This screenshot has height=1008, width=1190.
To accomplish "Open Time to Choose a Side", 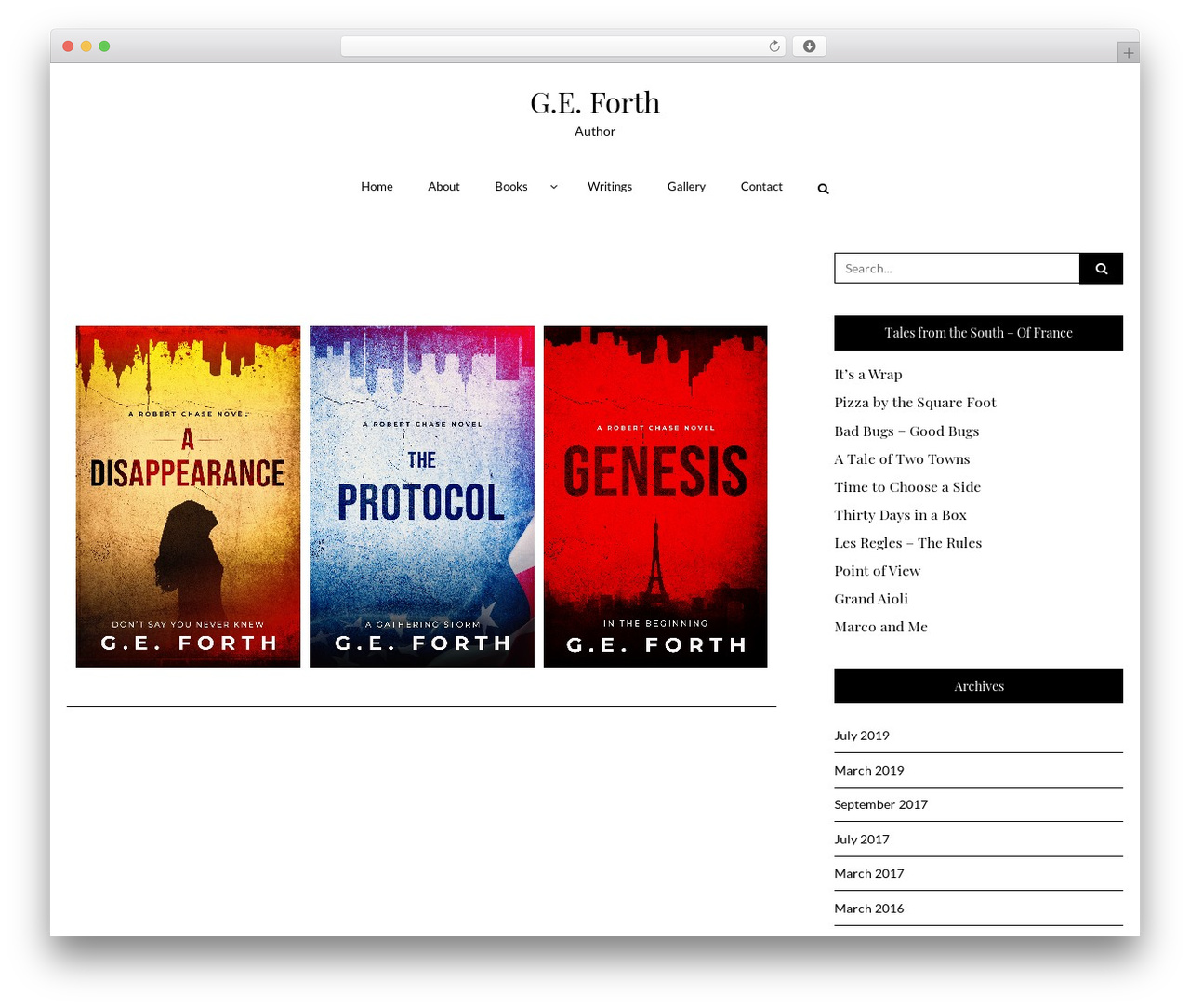I will 907,487.
